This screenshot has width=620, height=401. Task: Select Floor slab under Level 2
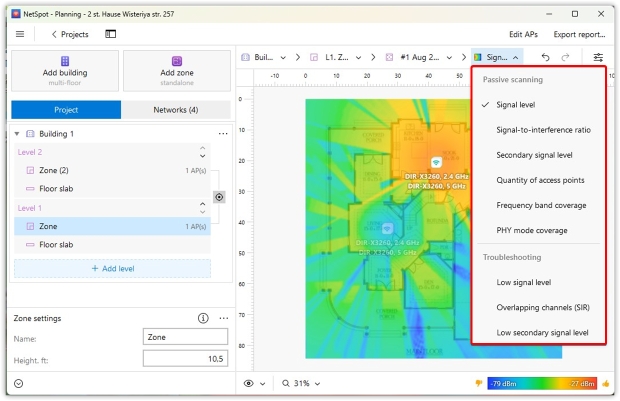coord(112,189)
